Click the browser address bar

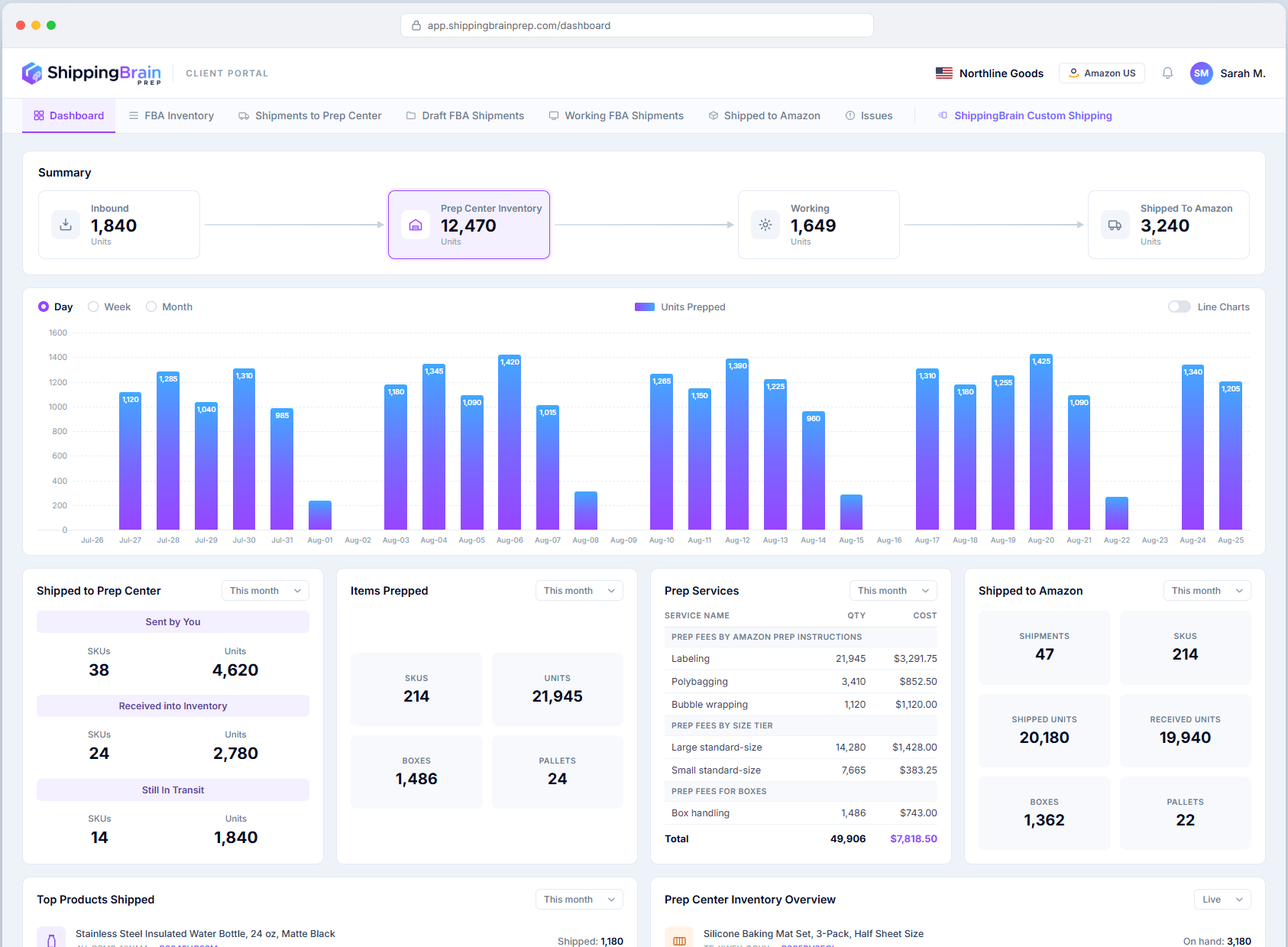point(637,25)
